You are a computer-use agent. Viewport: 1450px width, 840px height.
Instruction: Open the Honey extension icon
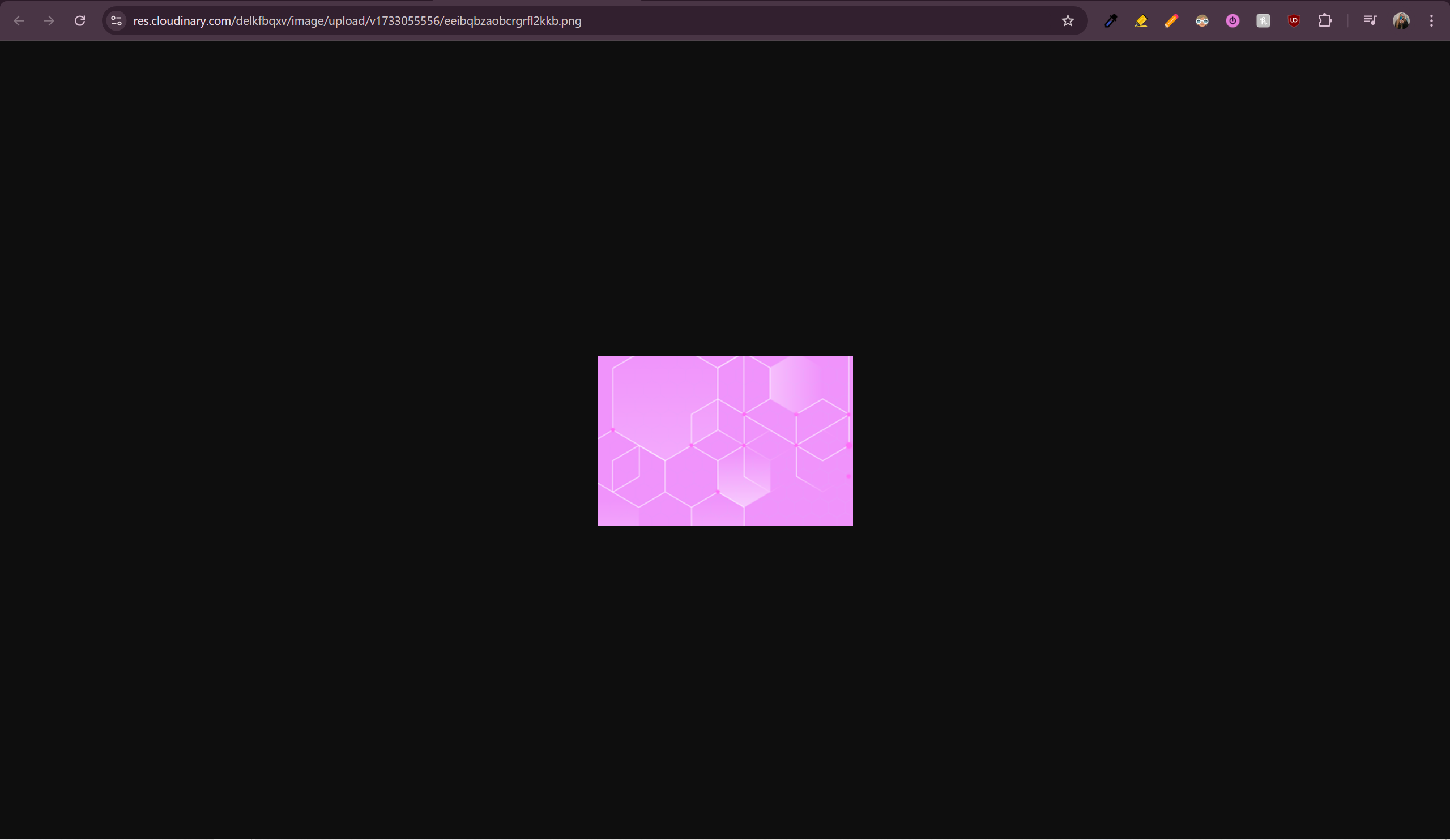pos(1263,21)
